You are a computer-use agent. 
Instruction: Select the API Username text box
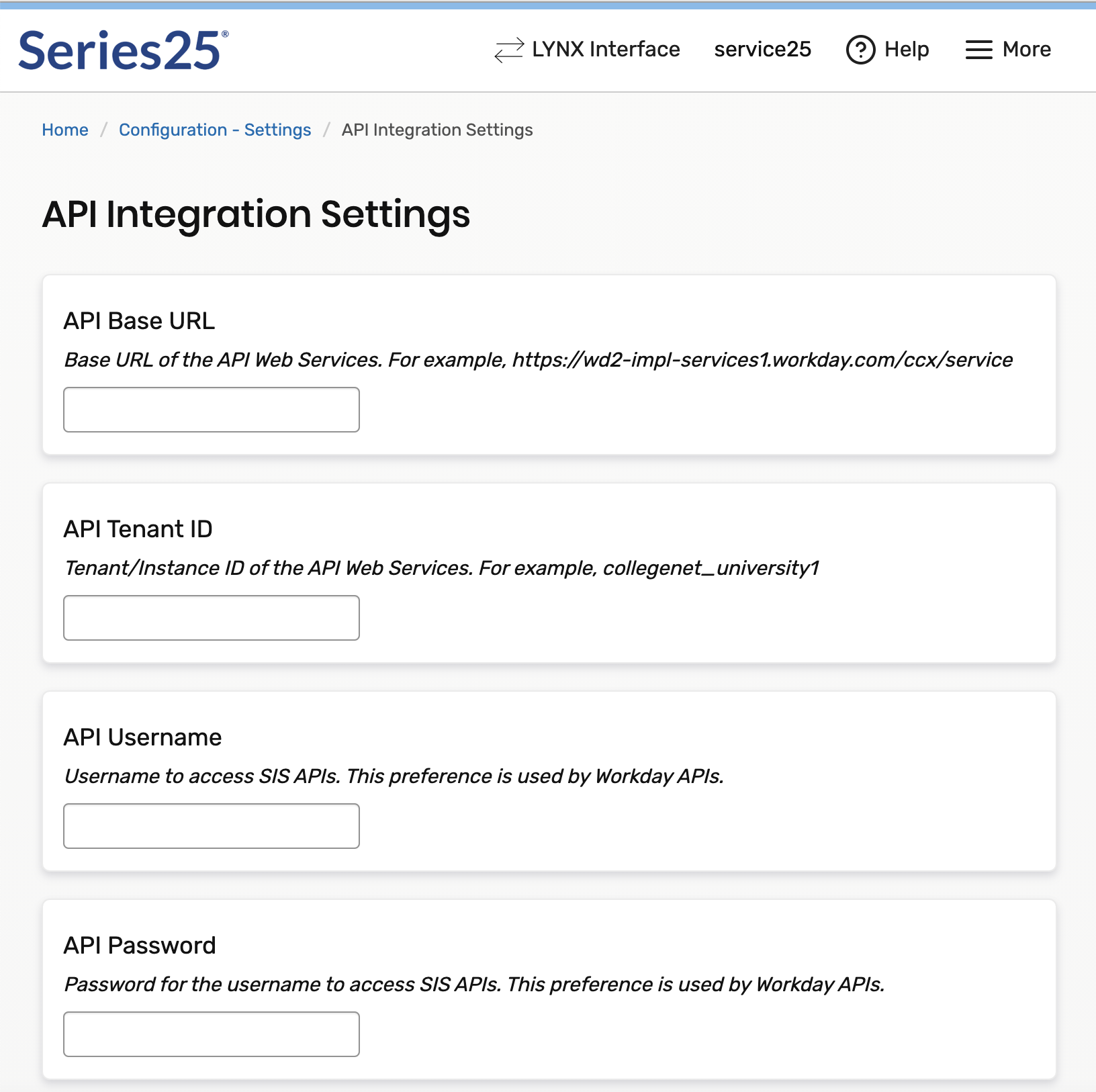212,826
